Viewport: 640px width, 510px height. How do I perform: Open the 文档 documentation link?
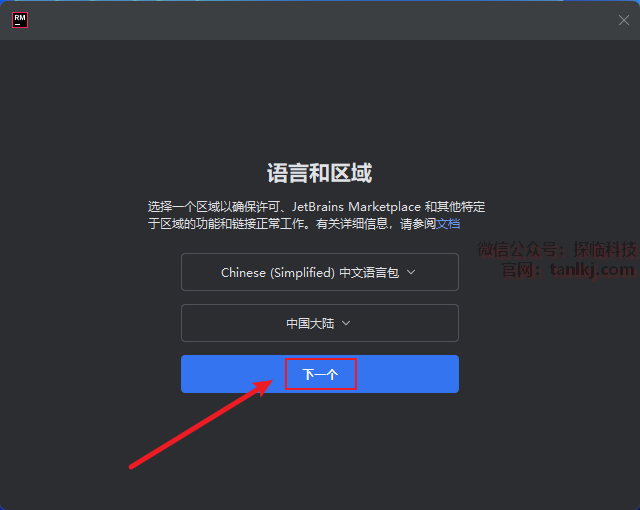click(448, 224)
